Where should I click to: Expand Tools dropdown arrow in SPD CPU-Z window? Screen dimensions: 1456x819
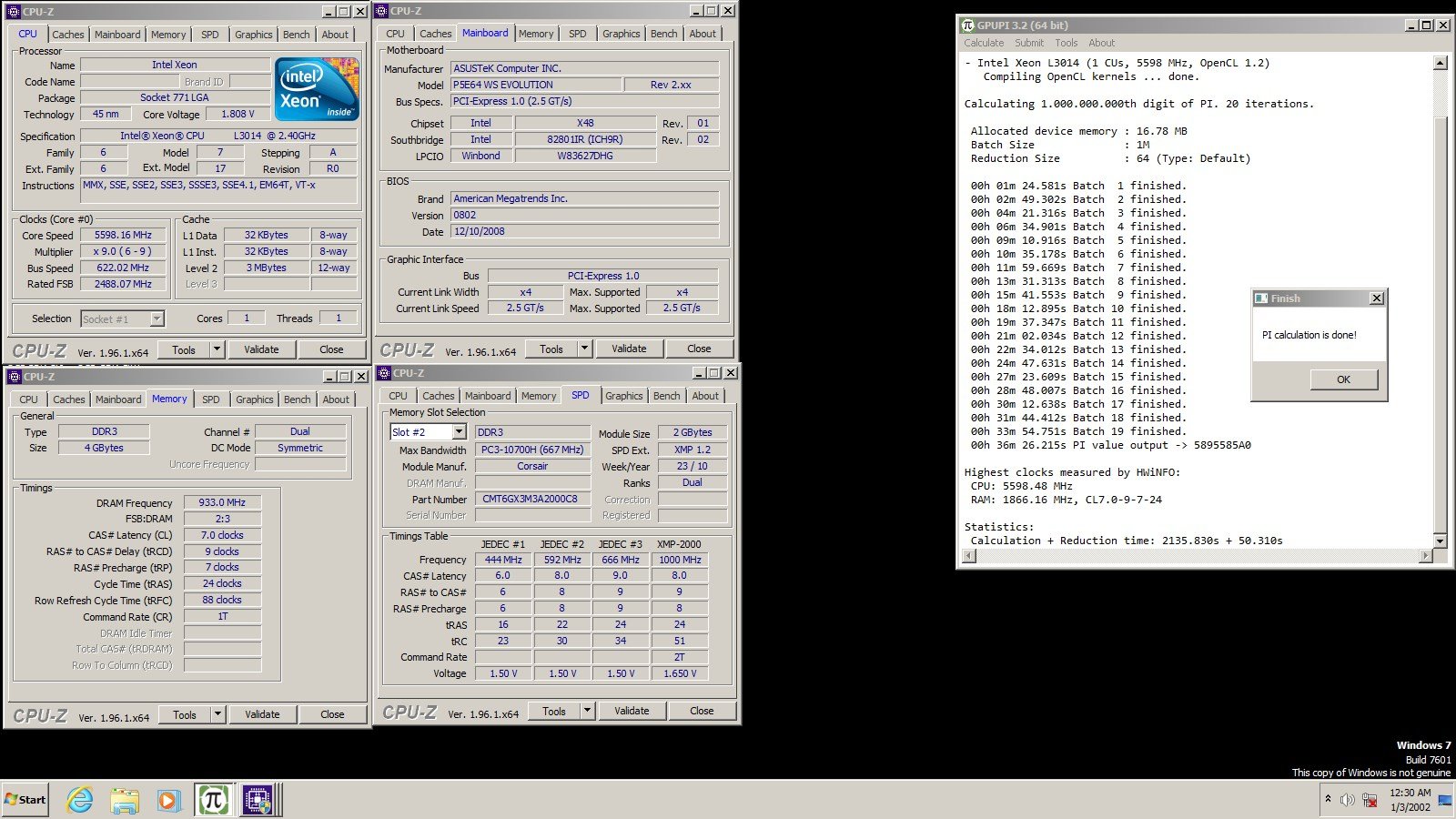coord(587,711)
